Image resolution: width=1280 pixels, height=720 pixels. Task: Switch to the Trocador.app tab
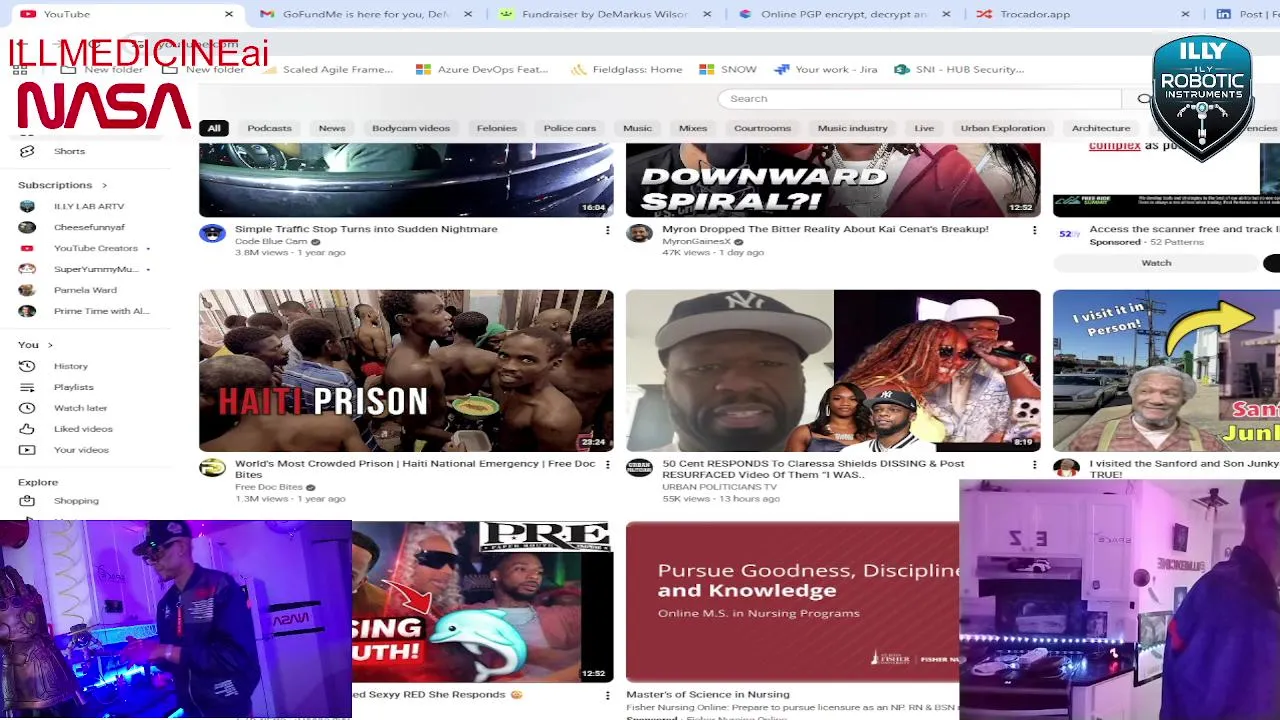click(x=1083, y=14)
